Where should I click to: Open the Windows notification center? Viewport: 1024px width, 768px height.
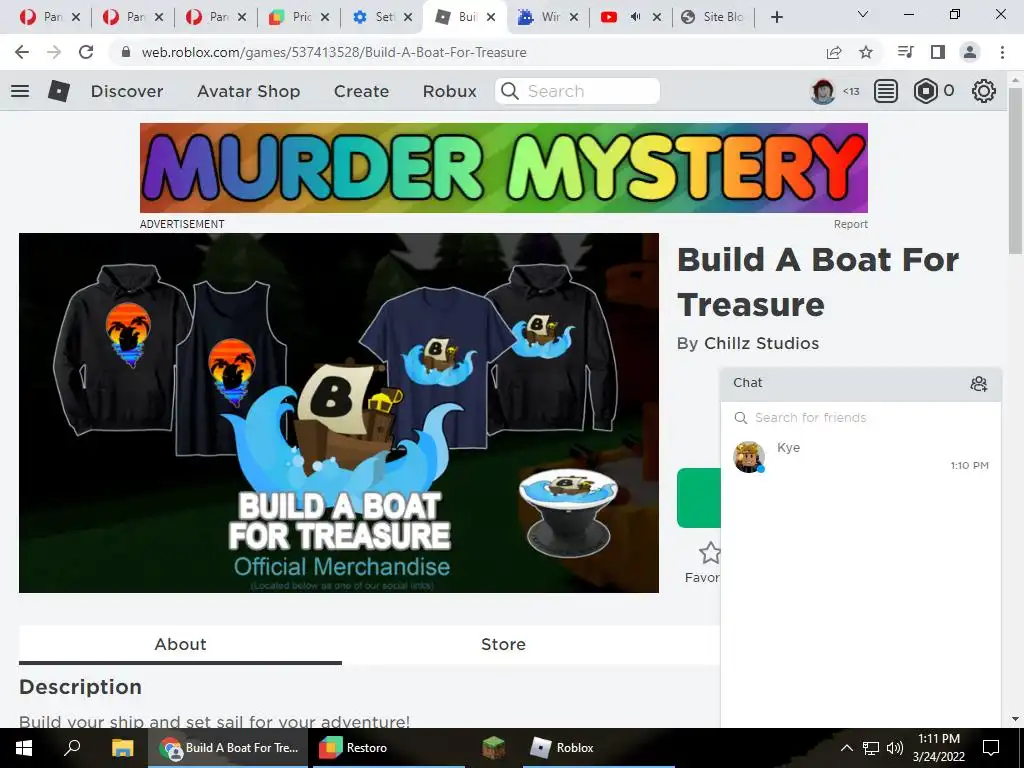pos(991,748)
